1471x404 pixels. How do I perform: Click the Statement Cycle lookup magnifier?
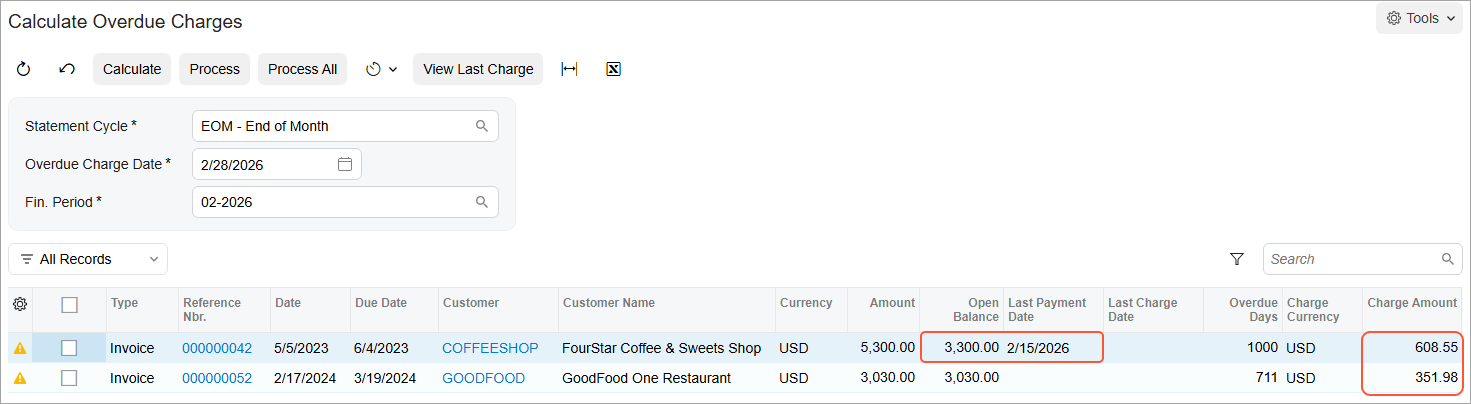point(481,126)
